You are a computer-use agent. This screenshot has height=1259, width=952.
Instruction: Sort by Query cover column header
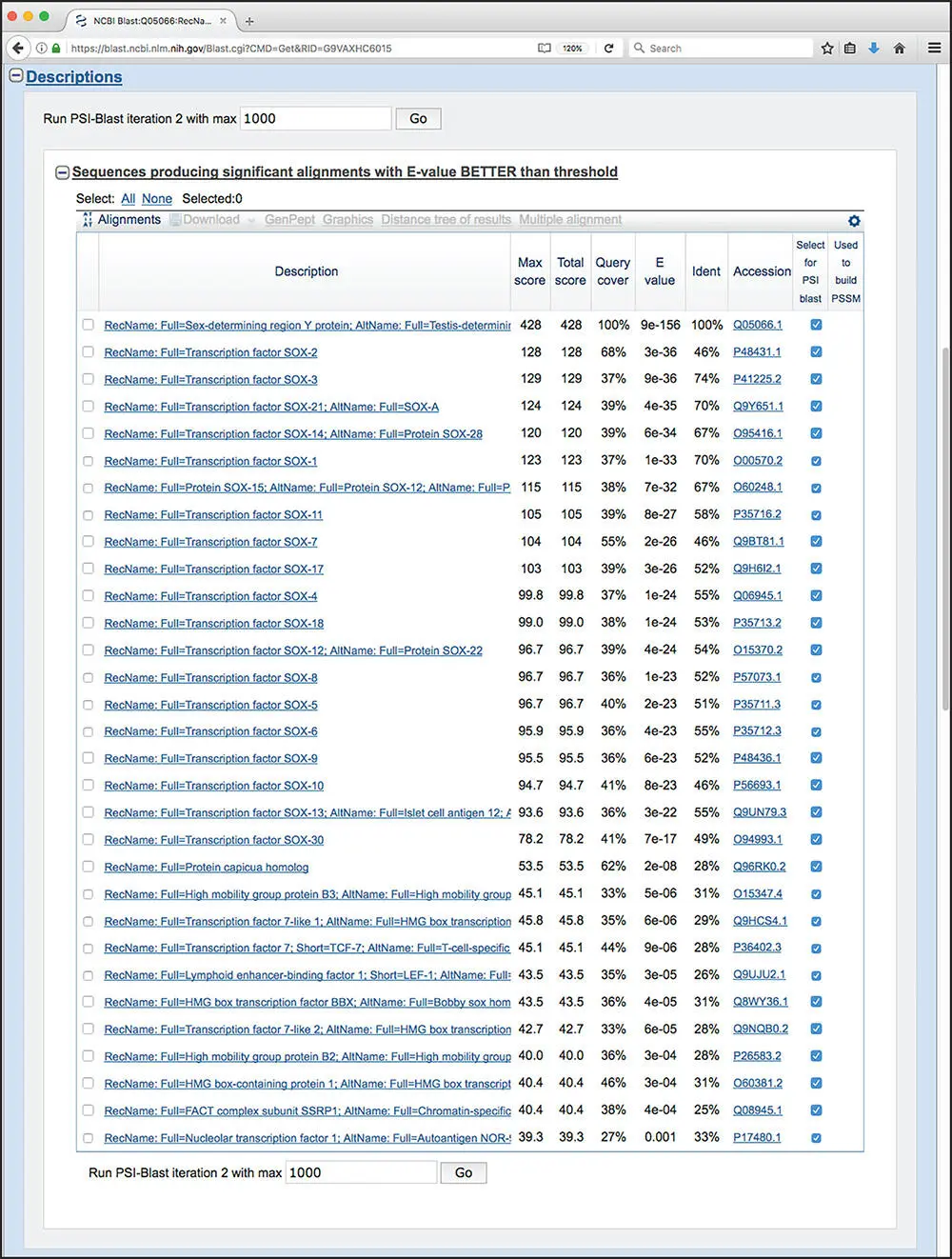pos(613,271)
